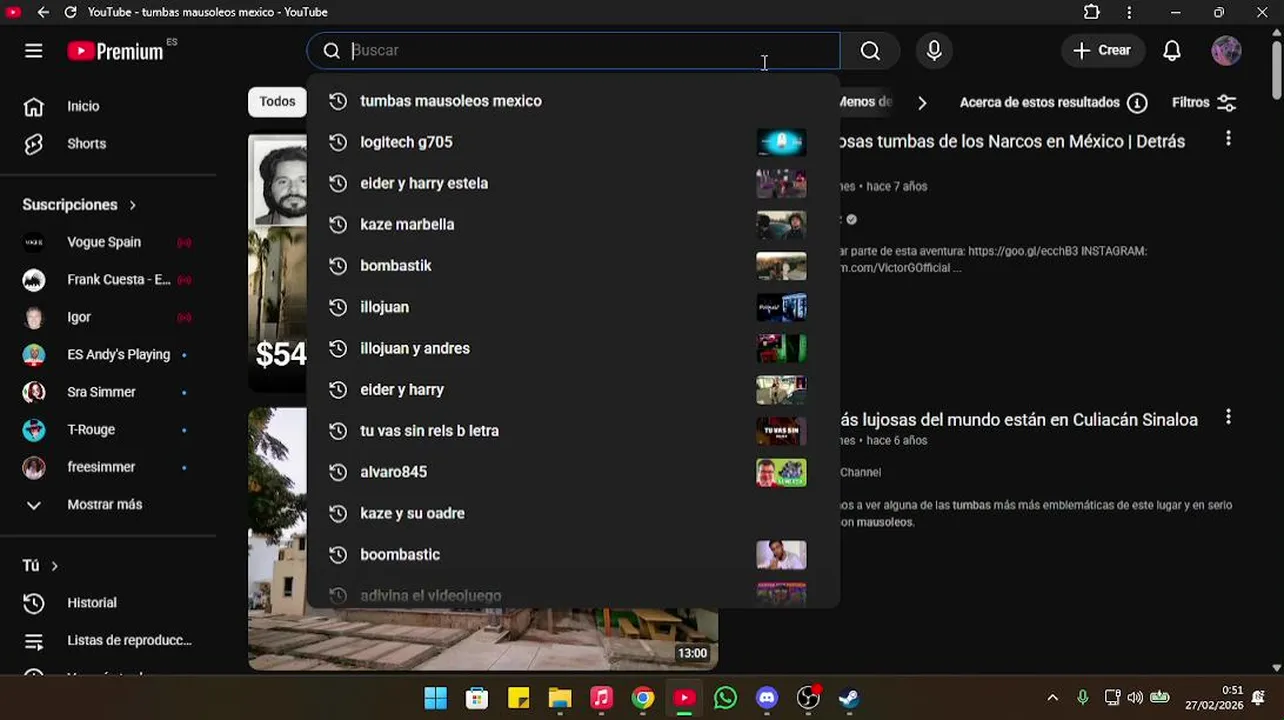Viewport: 1284px width, 720px height.
Task: Open File Explorer from taskbar
Action: coord(560,698)
